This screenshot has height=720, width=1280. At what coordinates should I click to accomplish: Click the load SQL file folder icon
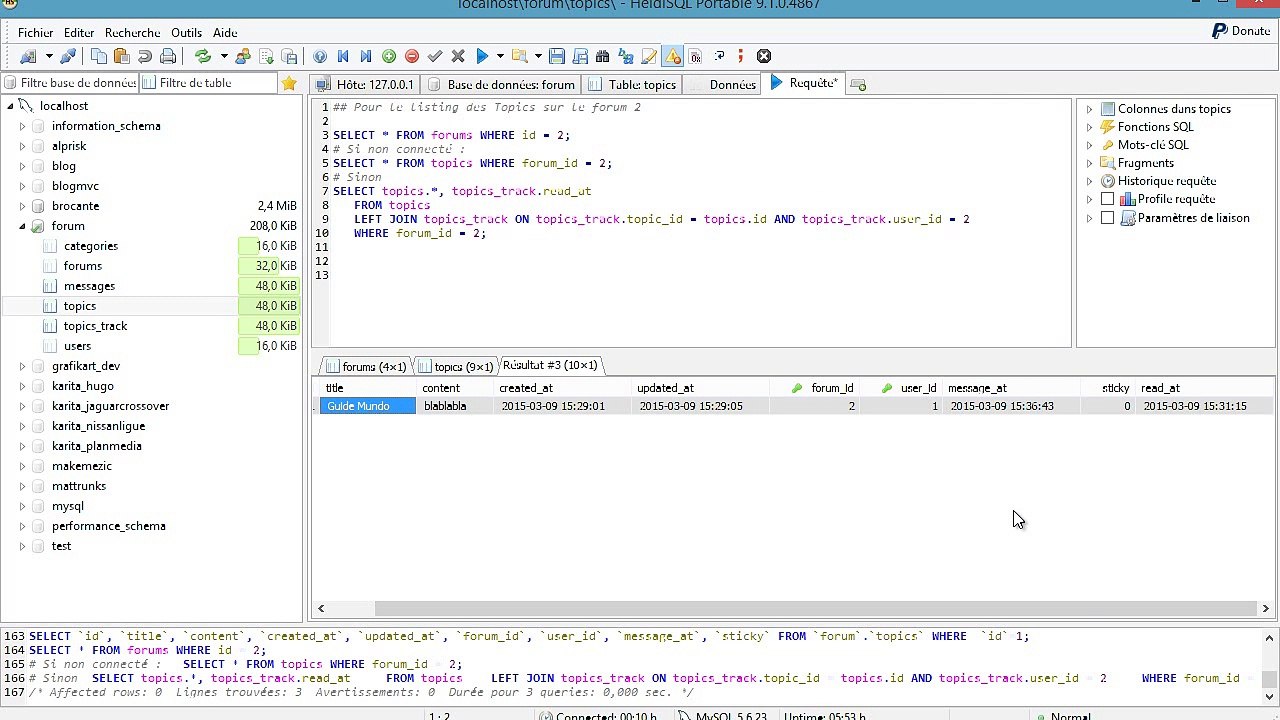pos(519,56)
